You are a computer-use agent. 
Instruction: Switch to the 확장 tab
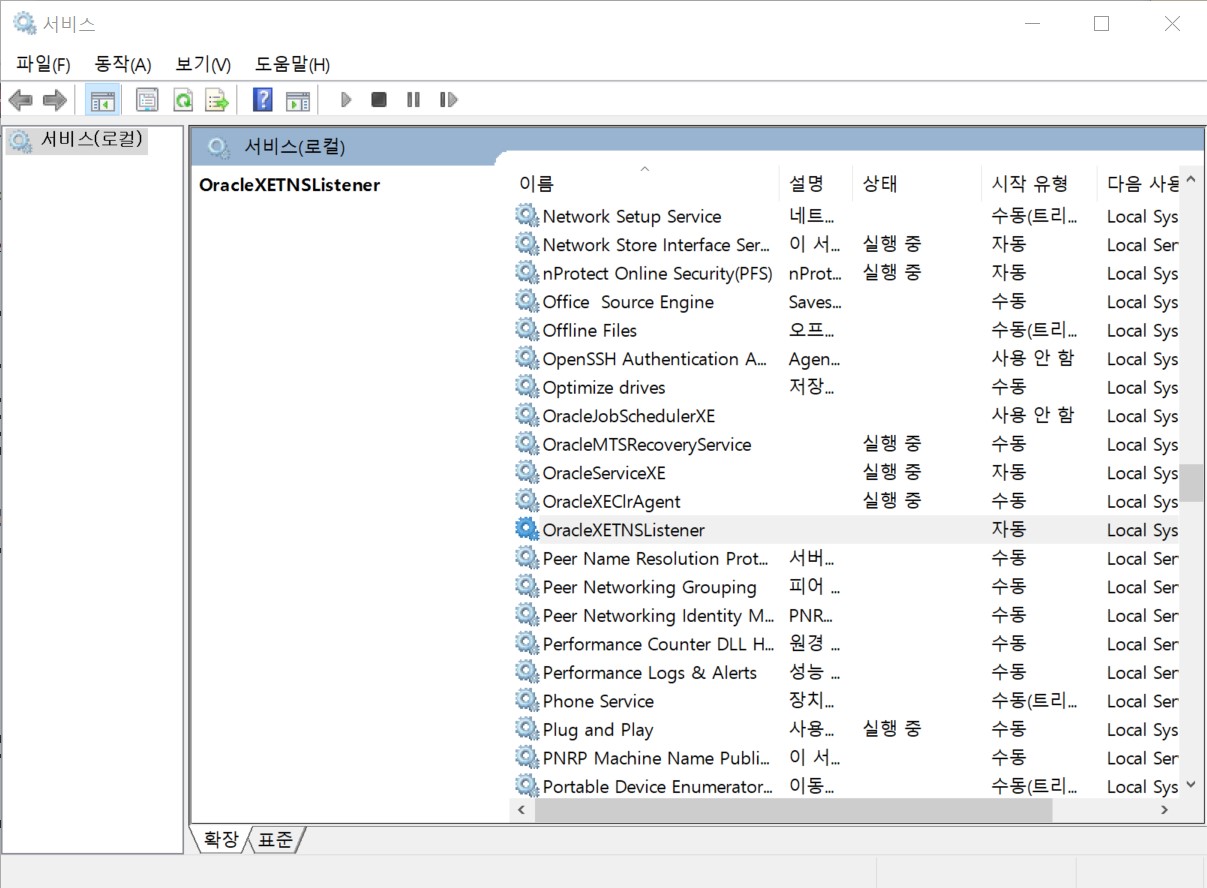221,840
